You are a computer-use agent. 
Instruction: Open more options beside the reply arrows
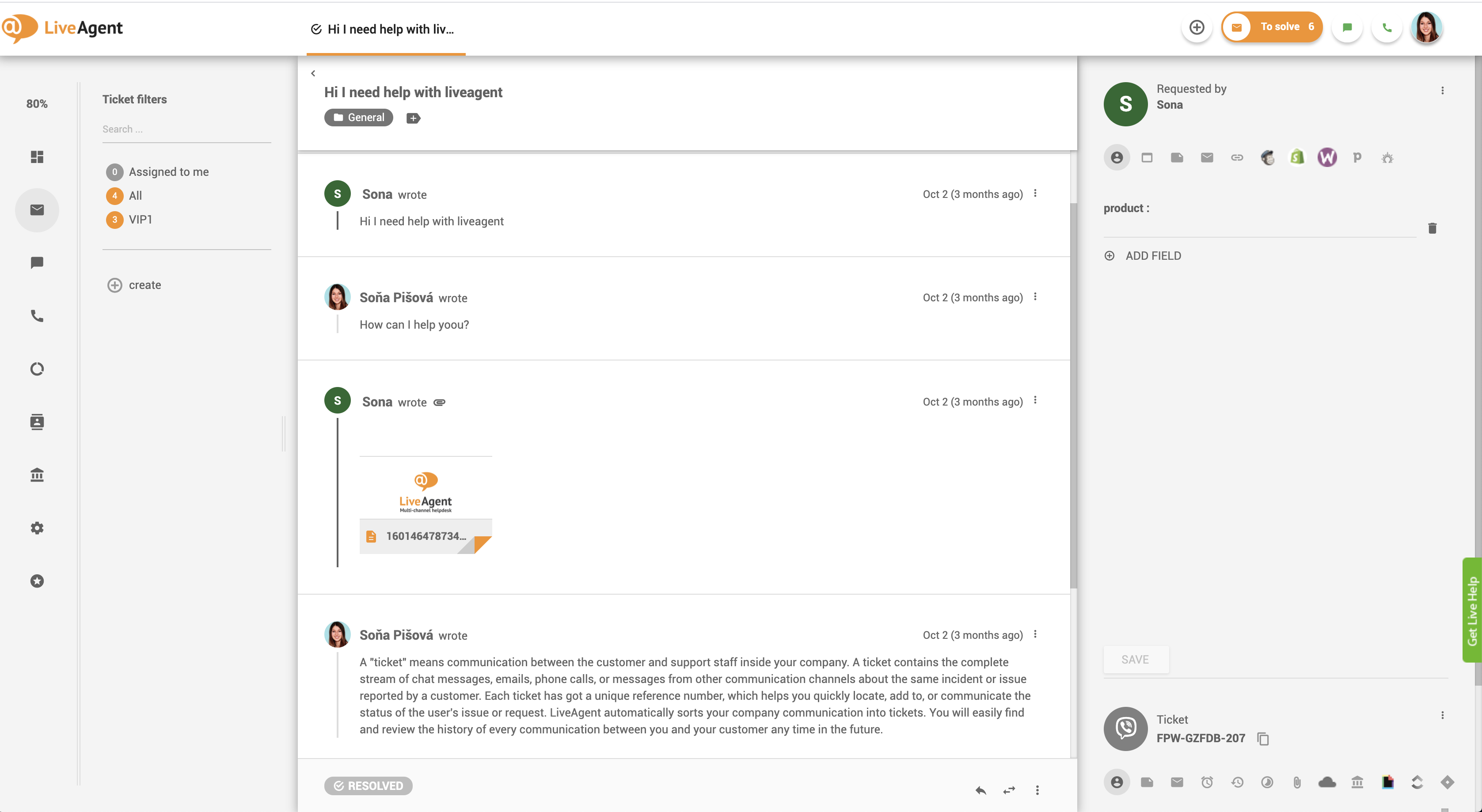[x=1037, y=790]
